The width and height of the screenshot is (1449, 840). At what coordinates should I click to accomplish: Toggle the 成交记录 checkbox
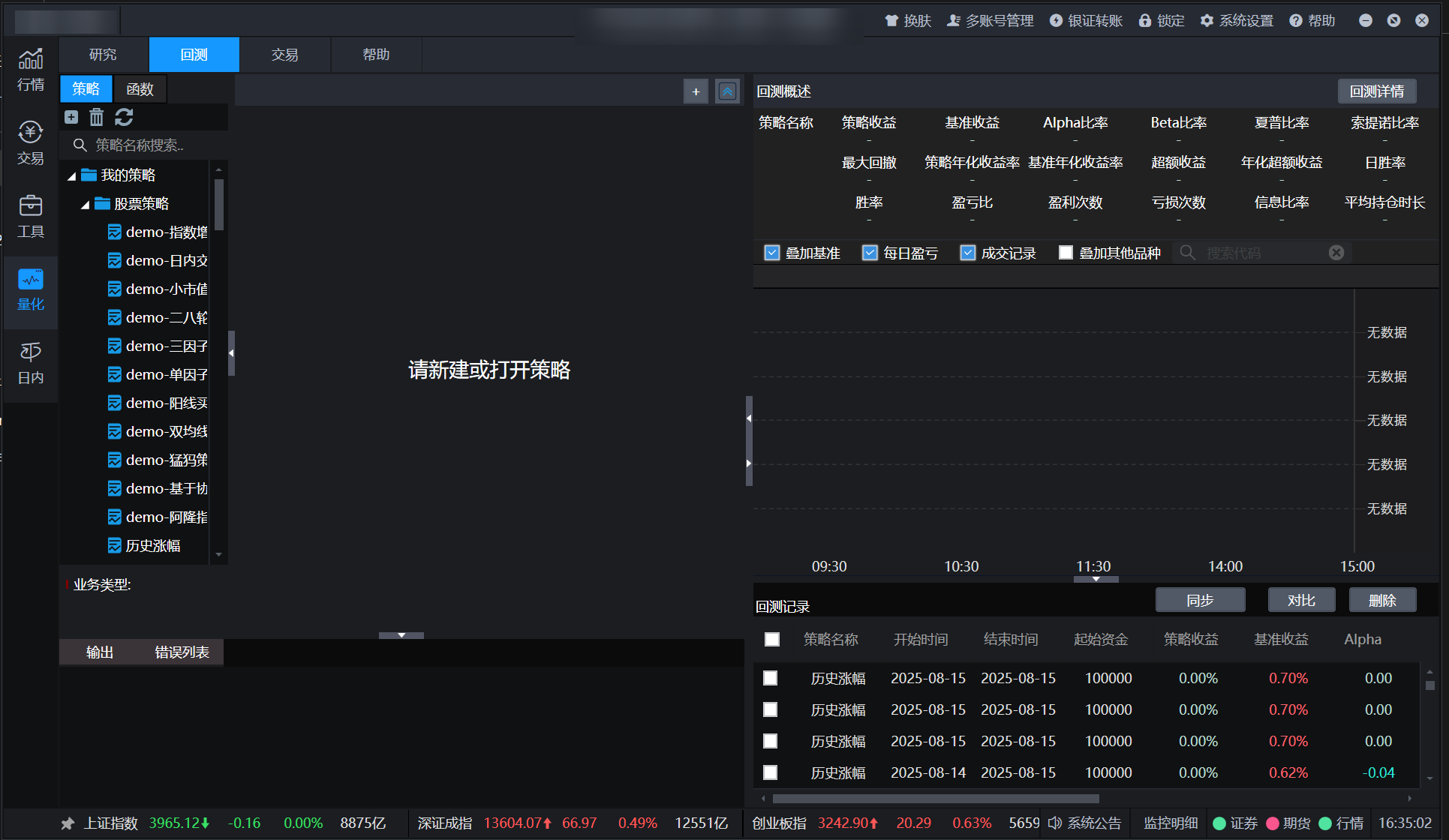(968, 253)
